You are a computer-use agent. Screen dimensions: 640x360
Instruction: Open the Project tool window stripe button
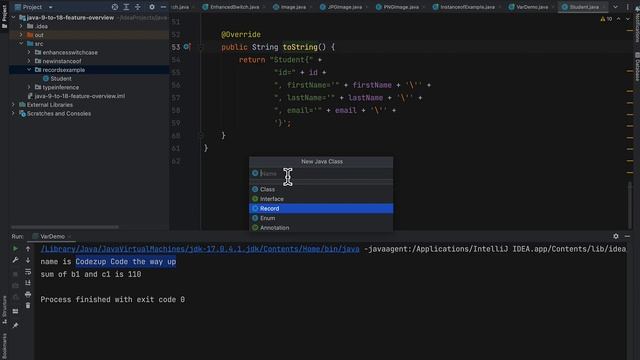[x=4, y=16]
